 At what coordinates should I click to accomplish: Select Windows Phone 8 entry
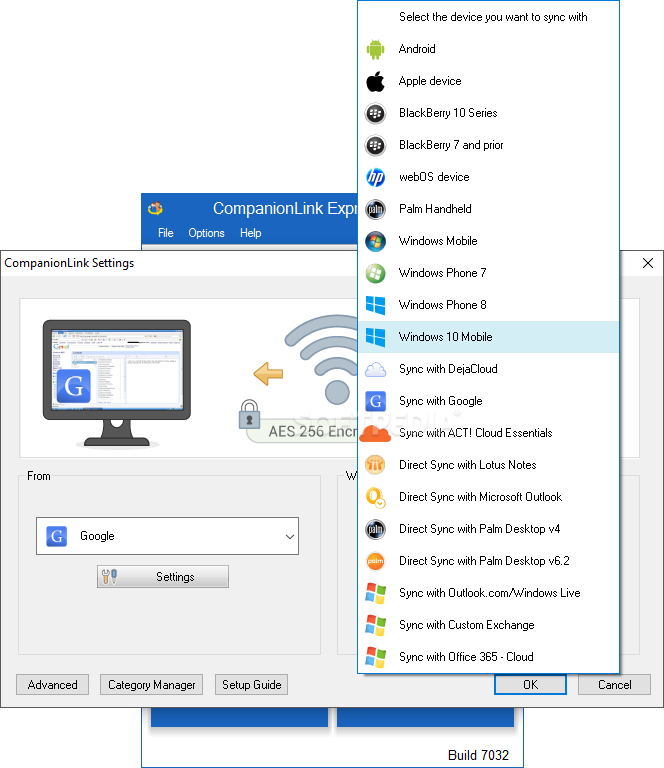tap(489, 305)
